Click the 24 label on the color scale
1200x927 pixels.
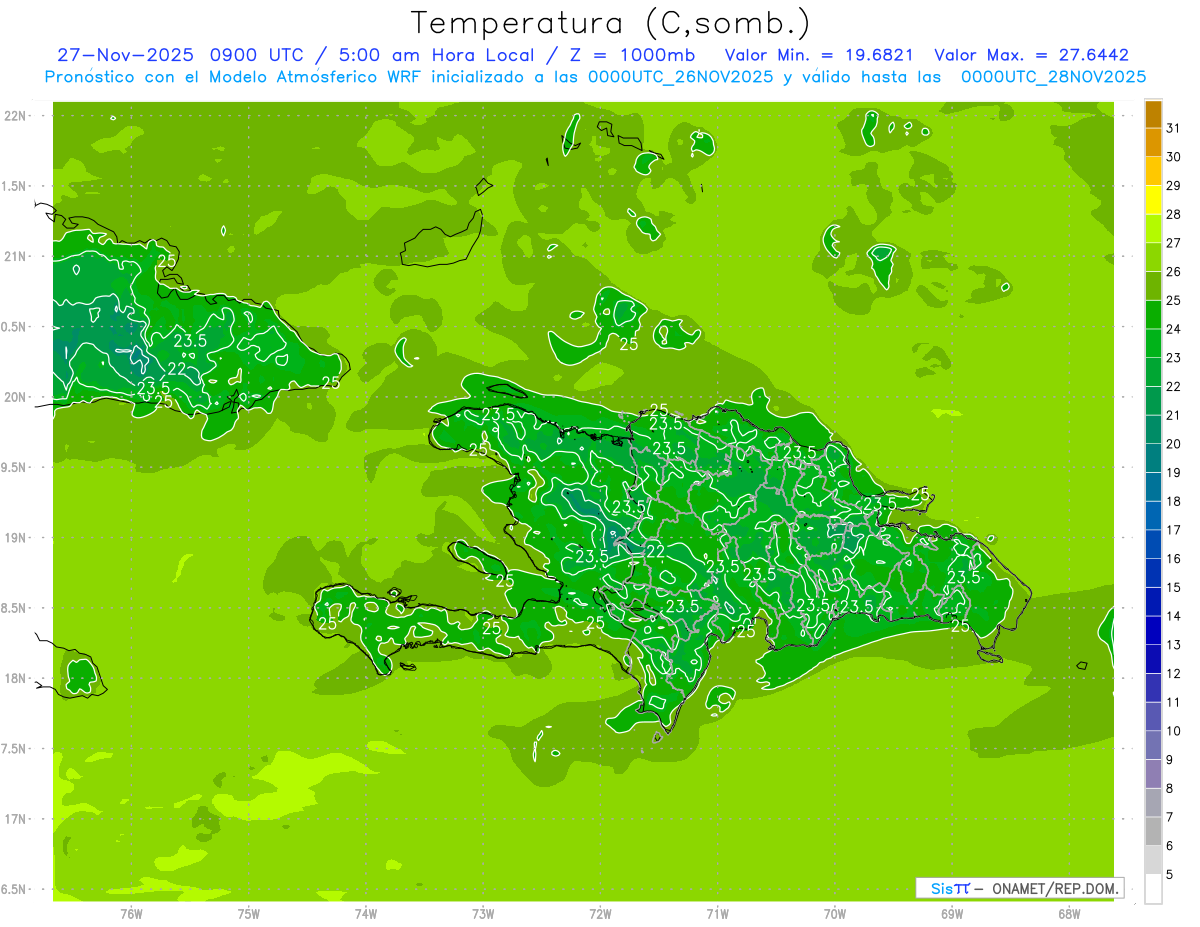click(1173, 329)
